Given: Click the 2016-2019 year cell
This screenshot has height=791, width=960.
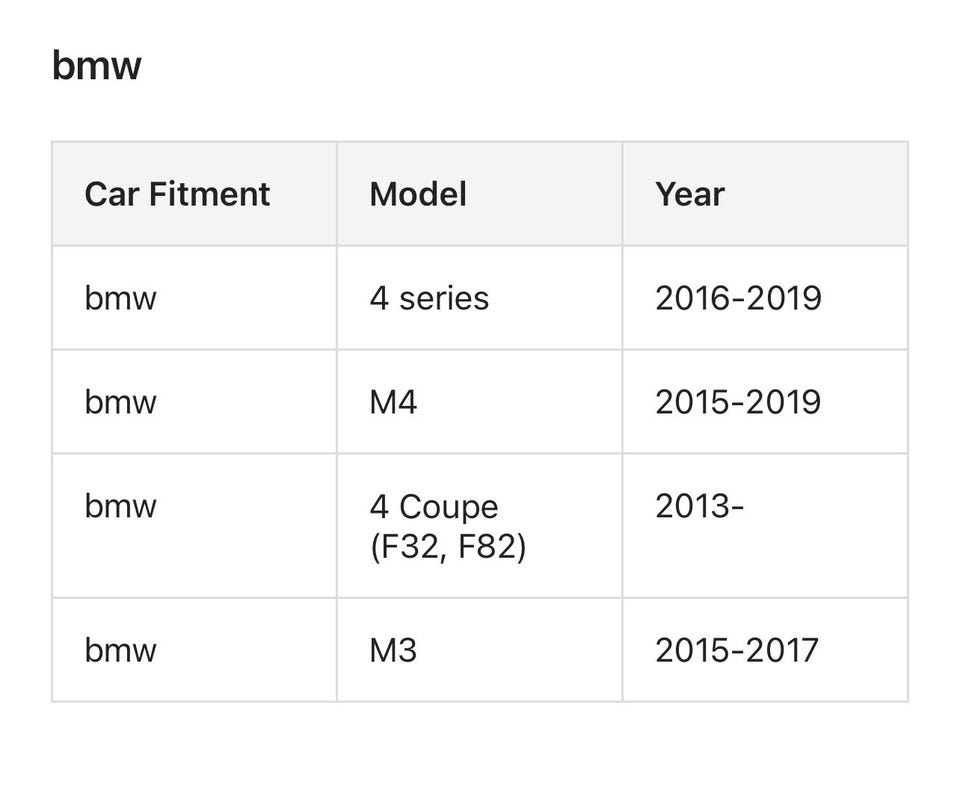Looking at the screenshot, I should point(737,298).
